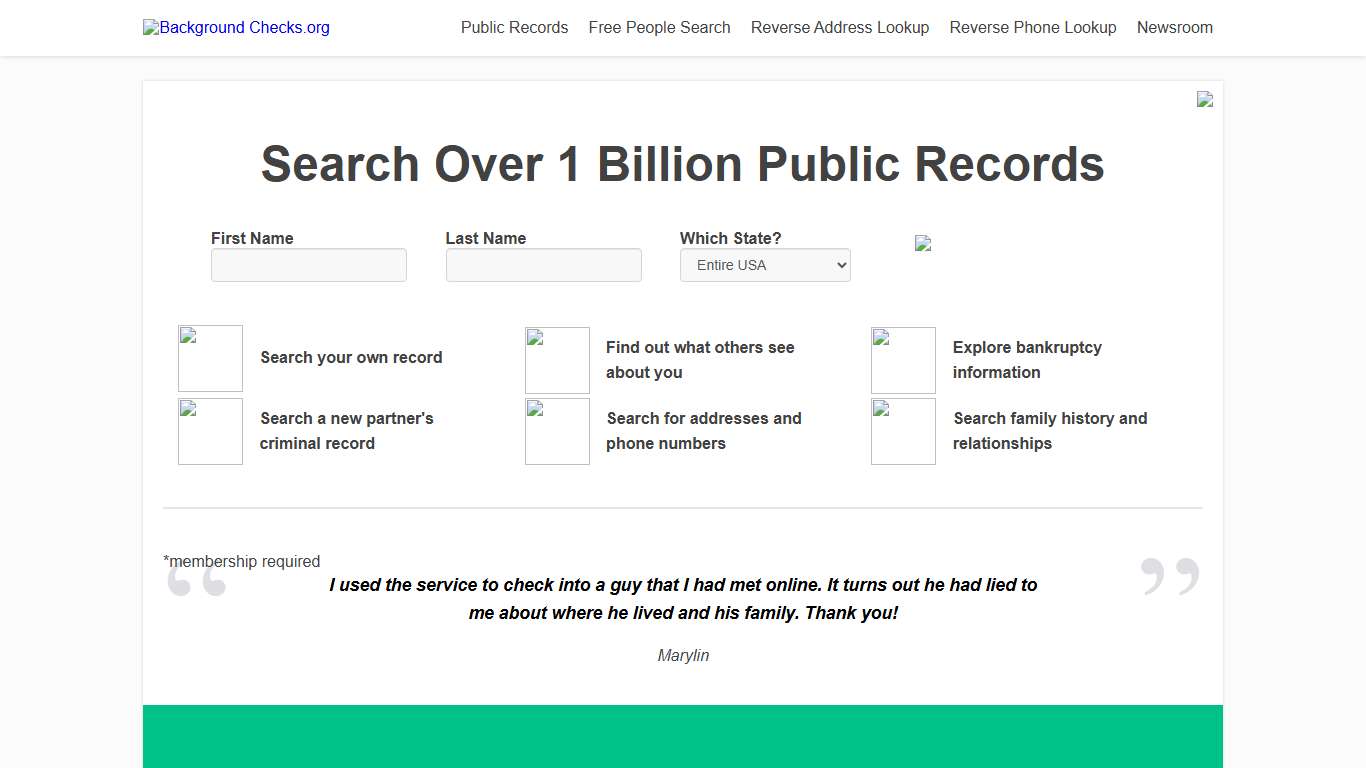Click the Background Checks.org logo

click(x=236, y=27)
